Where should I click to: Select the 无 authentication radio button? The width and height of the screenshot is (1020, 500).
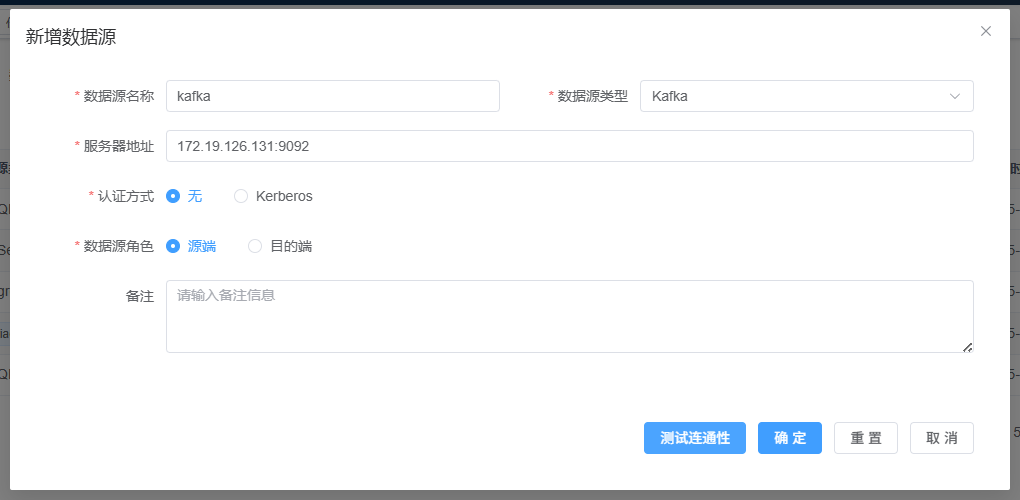pyautogui.click(x=173, y=196)
